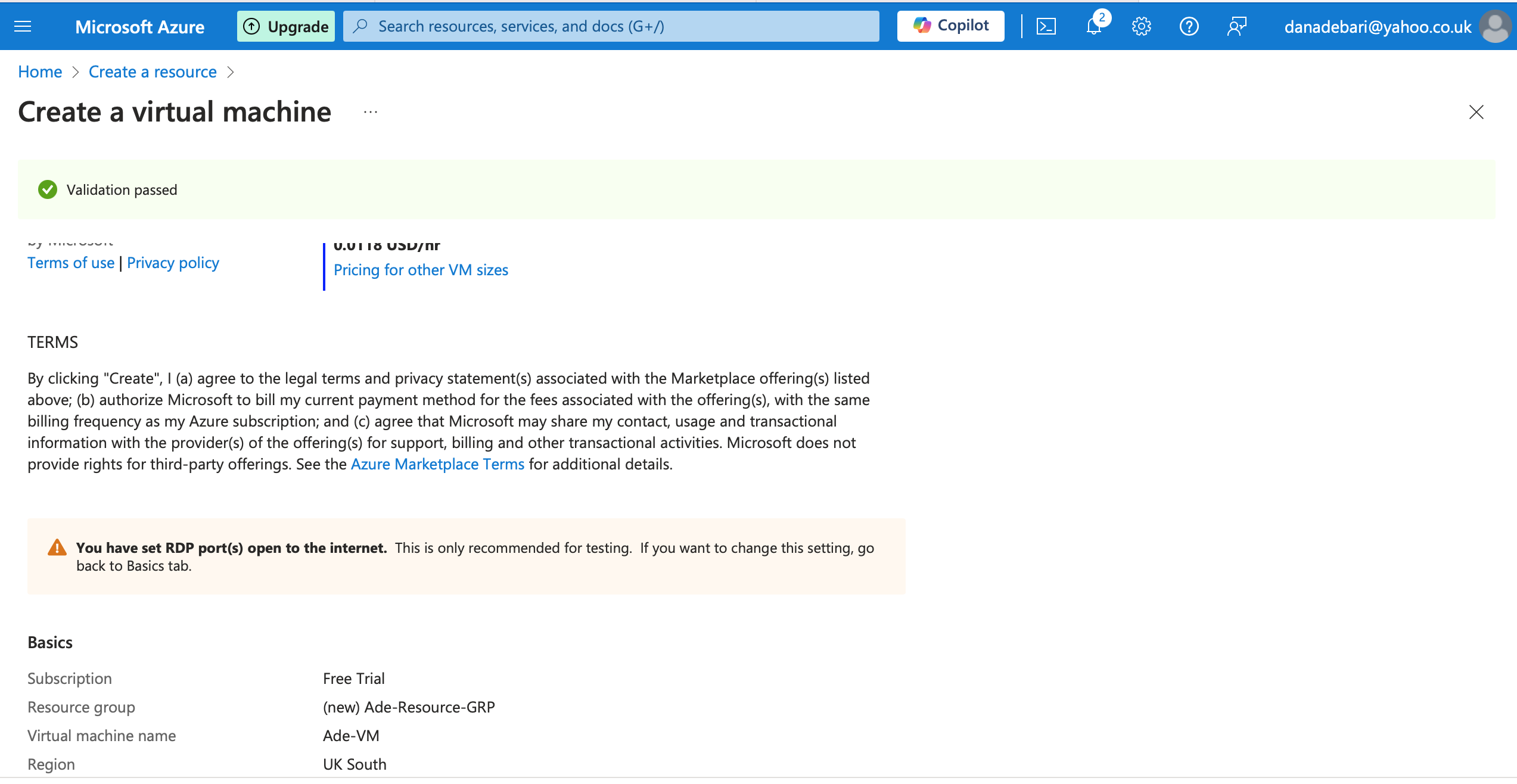This screenshot has height=784, width=1517.
Task: Click the danadebari@yahoo.co.uk account name
Action: click(x=1378, y=27)
